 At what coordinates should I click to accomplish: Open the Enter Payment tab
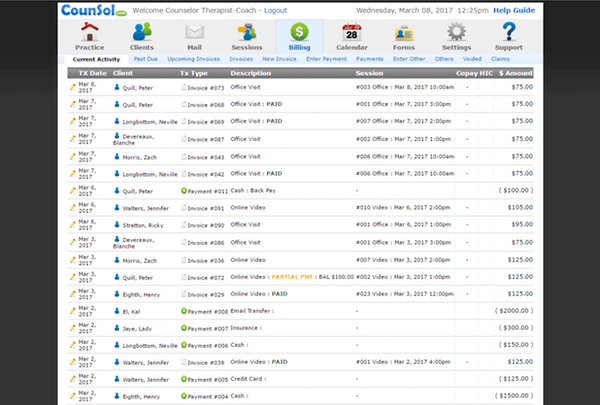tap(326, 59)
